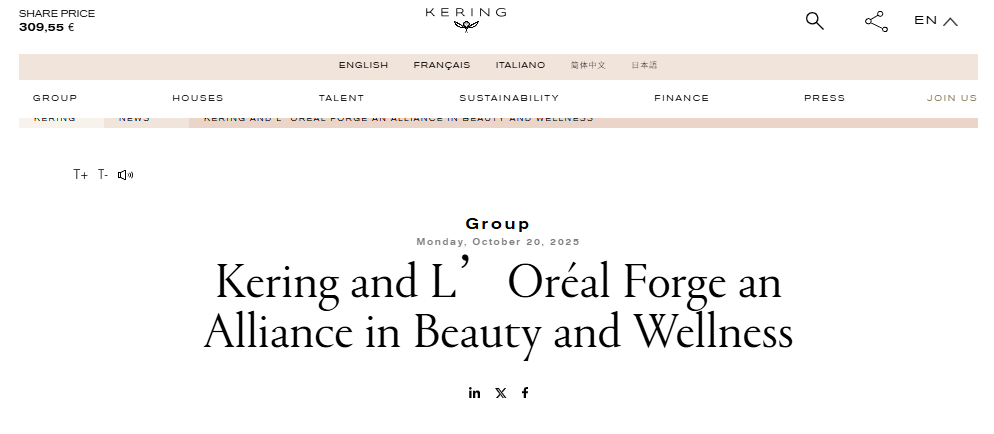Select English language option
The width and height of the screenshot is (994, 434).
click(x=363, y=66)
